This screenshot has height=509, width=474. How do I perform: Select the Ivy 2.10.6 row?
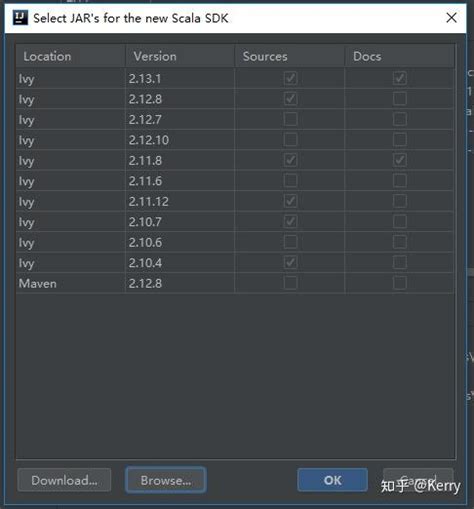coord(235,242)
